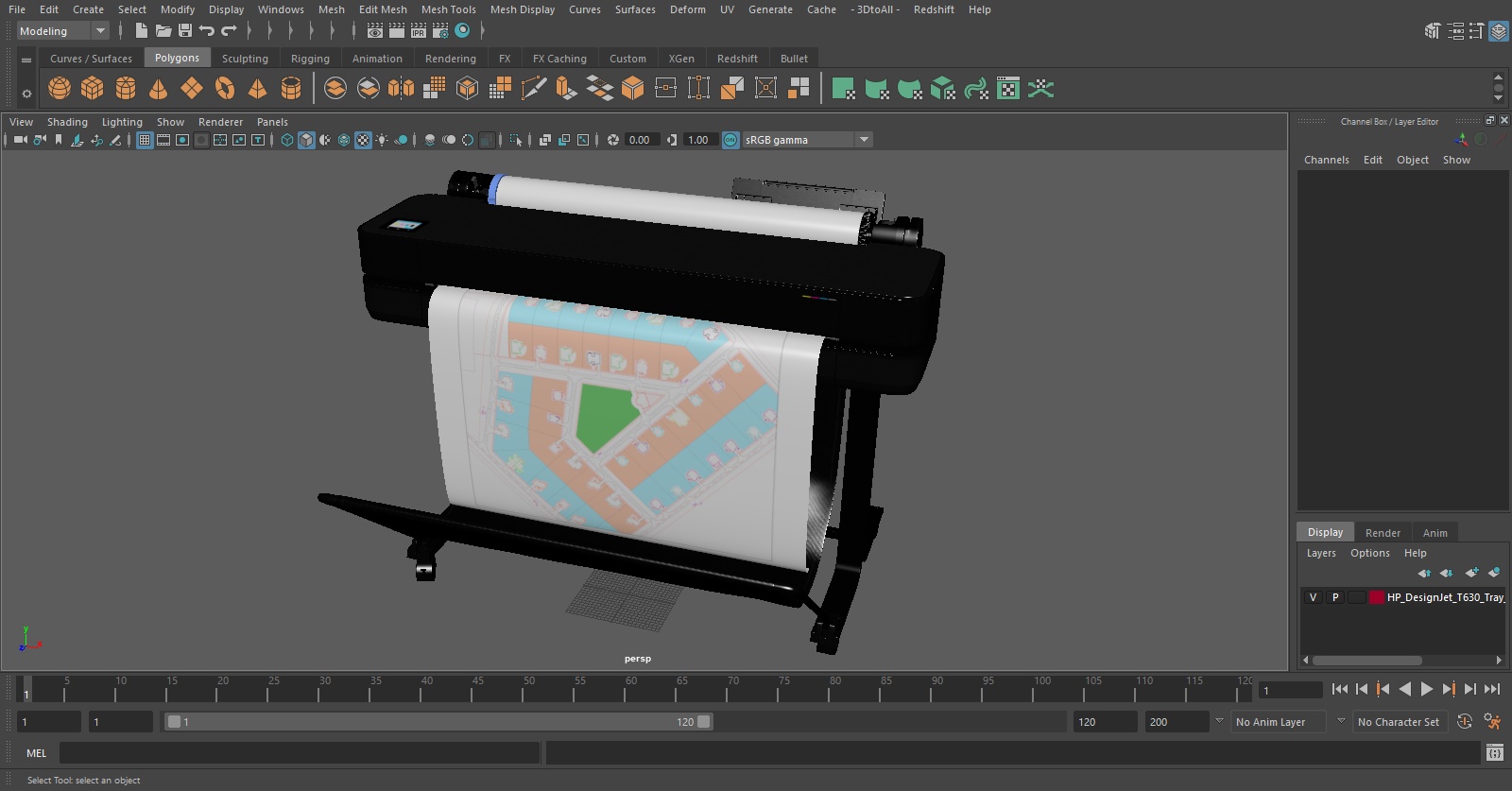This screenshot has width=1512, height=791.
Task: Click the render current frame icon
Action: [397, 31]
